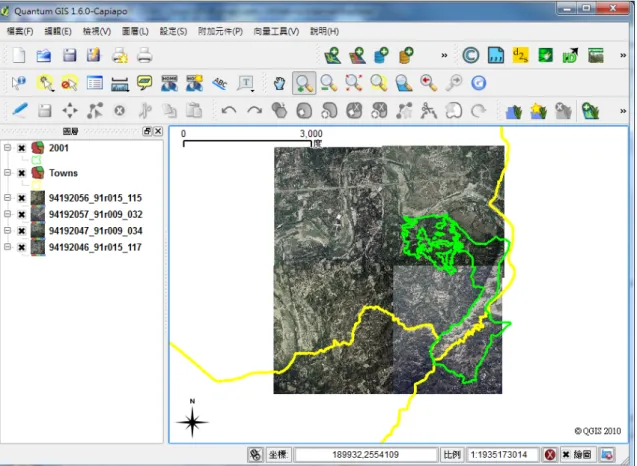Select the Pan Map hand tool
The image size is (637, 466).
click(279, 83)
